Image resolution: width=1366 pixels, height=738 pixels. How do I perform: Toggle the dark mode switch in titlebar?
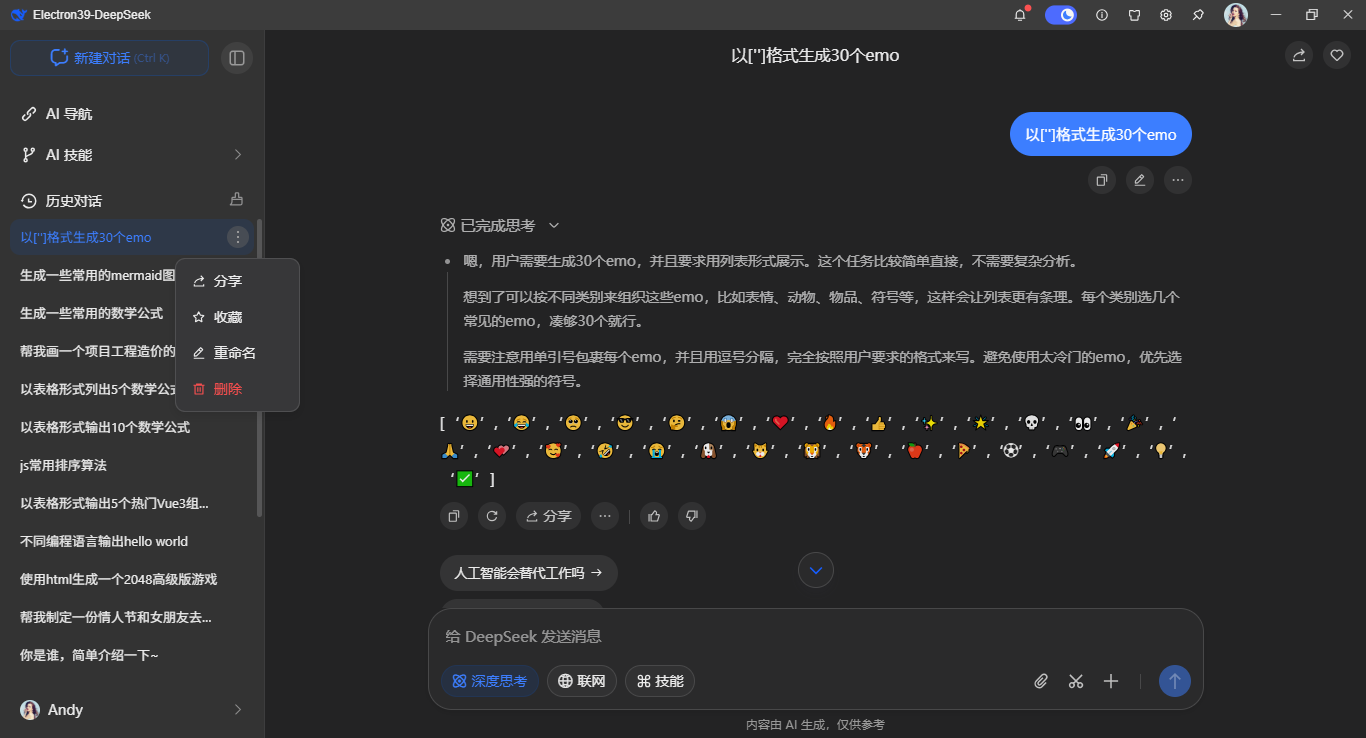(x=1060, y=15)
